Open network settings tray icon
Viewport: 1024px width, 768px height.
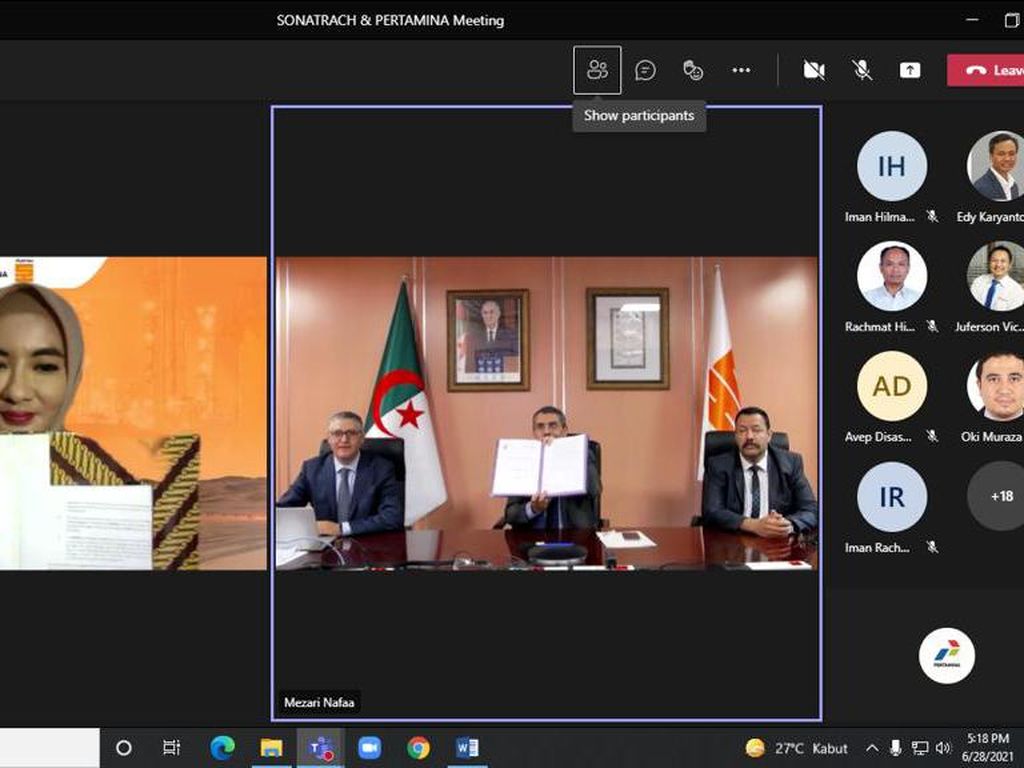pyautogui.click(x=920, y=748)
